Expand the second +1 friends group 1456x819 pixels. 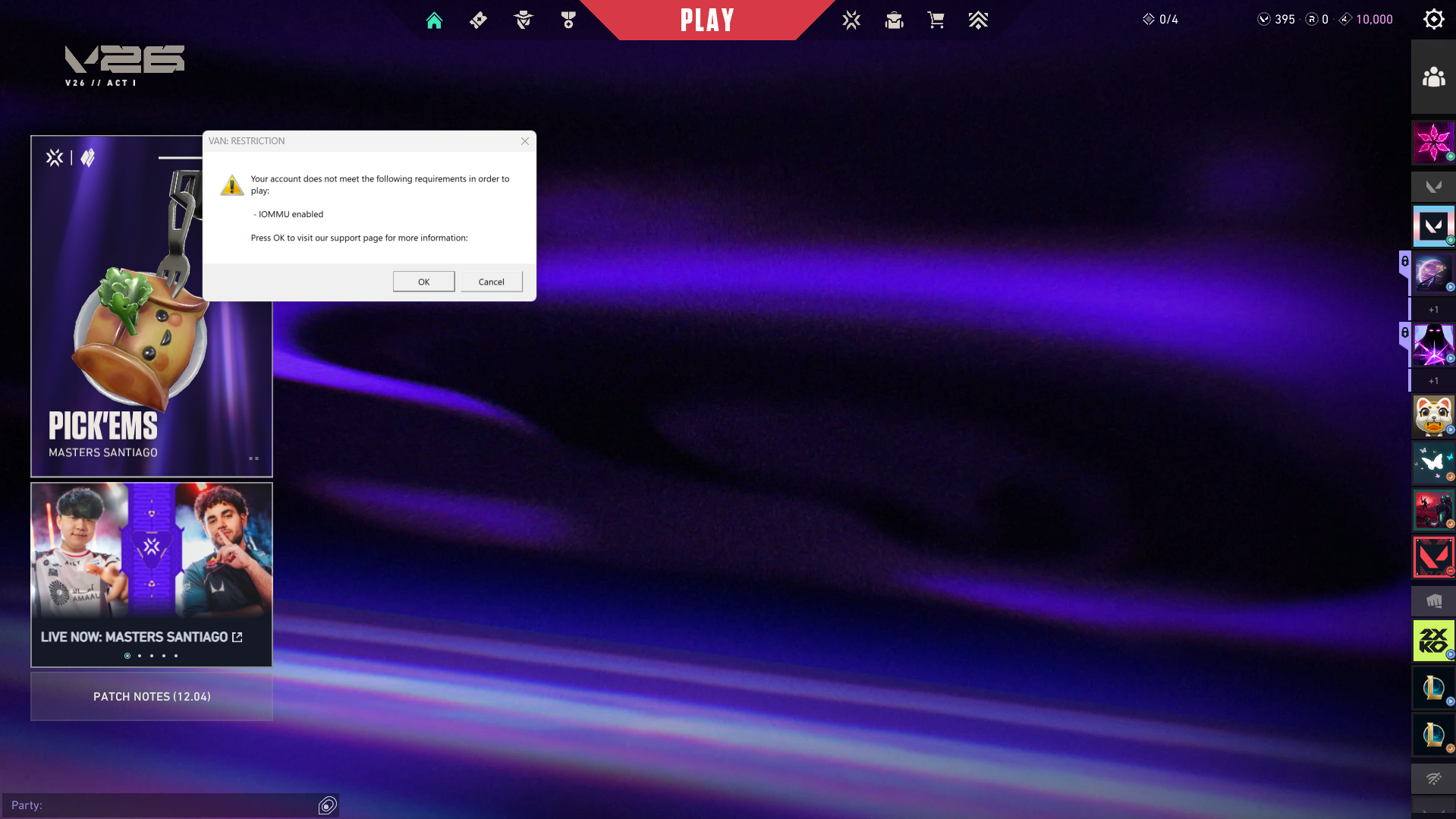point(1432,380)
